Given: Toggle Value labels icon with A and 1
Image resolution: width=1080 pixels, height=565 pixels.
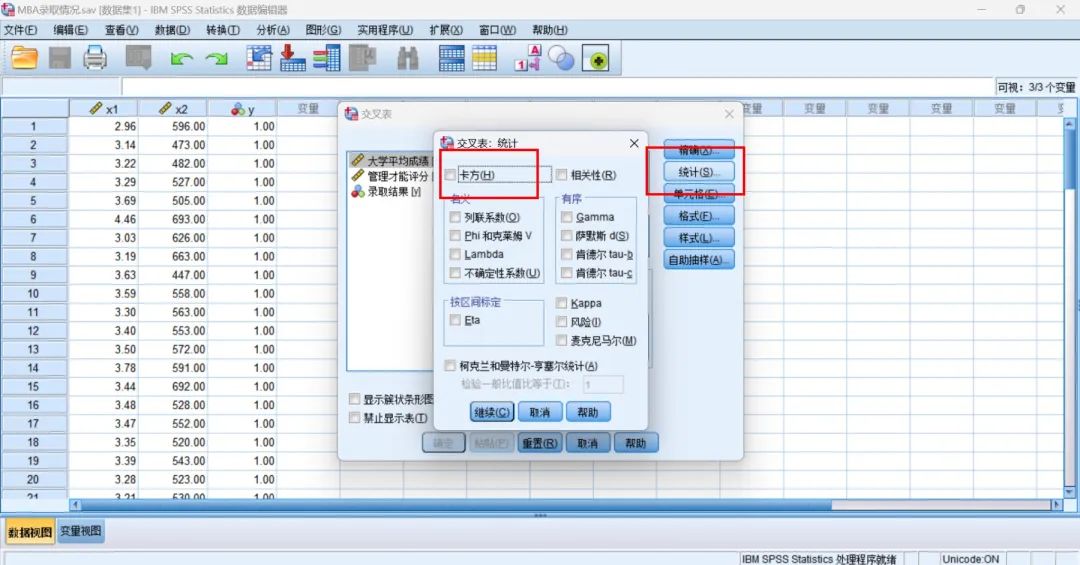Looking at the screenshot, I should pyautogui.click(x=528, y=59).
